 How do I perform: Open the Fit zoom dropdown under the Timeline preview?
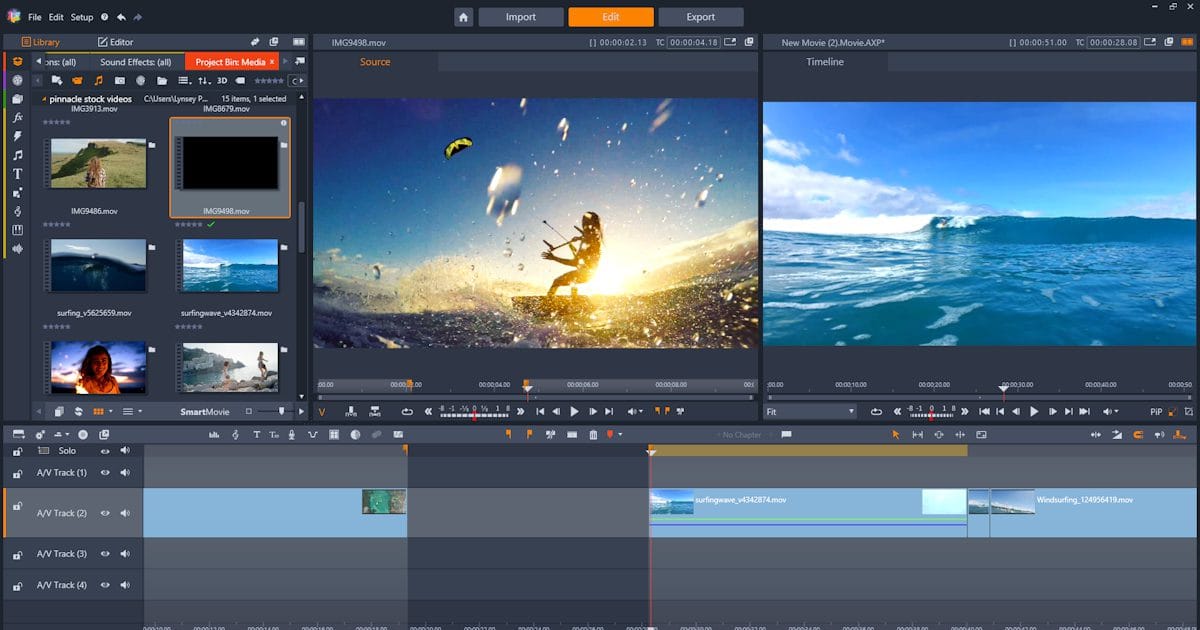(x=810, y=410)
